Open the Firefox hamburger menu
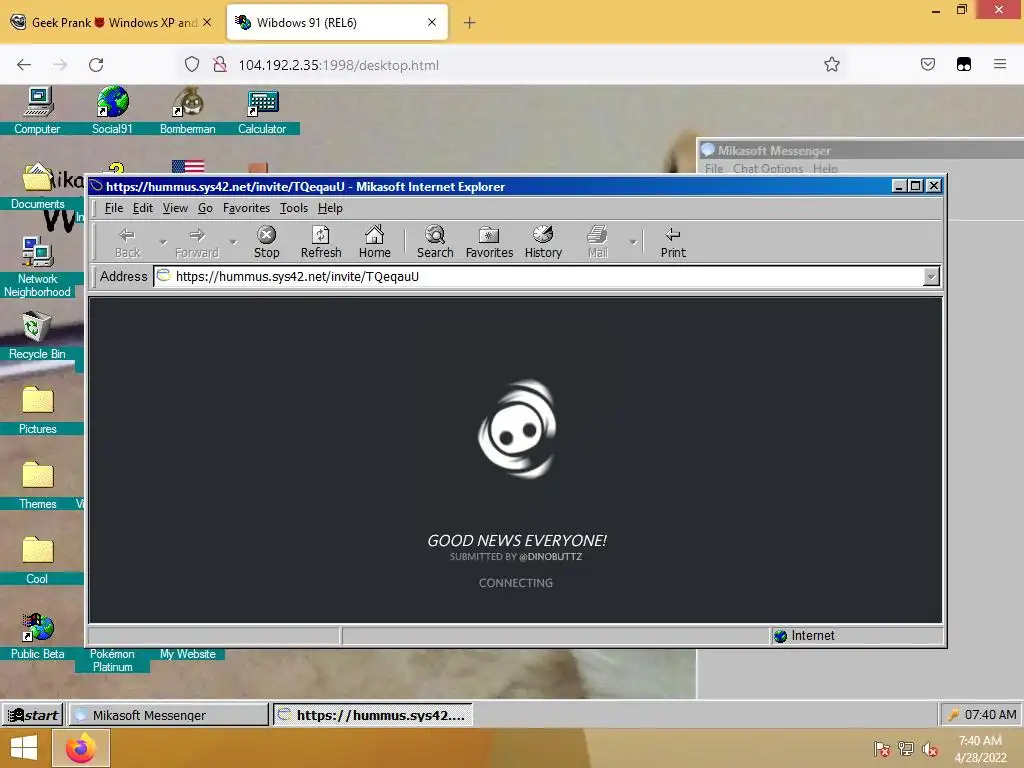Screen dimensions: 1024x768 [1000, 64]
